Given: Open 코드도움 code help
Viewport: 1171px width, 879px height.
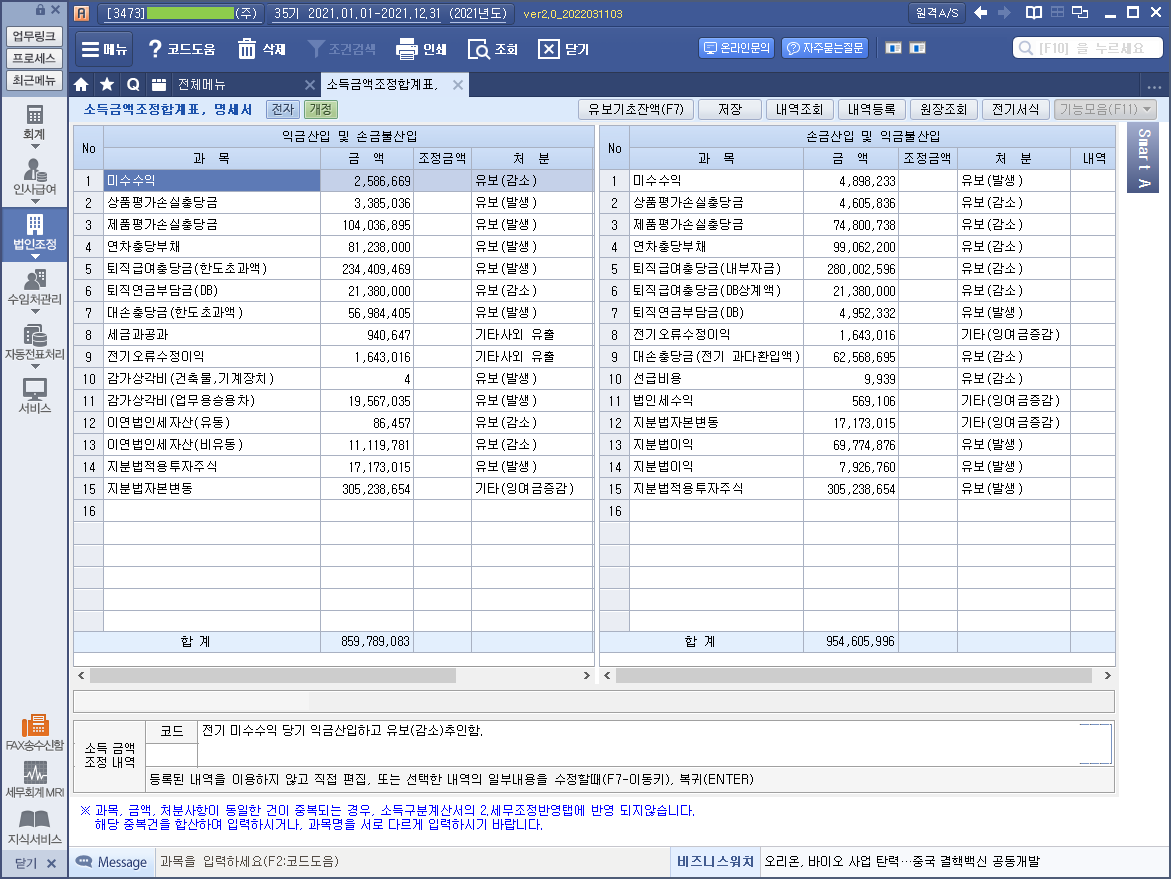Looking at the screenshot, I should [181, 49].
